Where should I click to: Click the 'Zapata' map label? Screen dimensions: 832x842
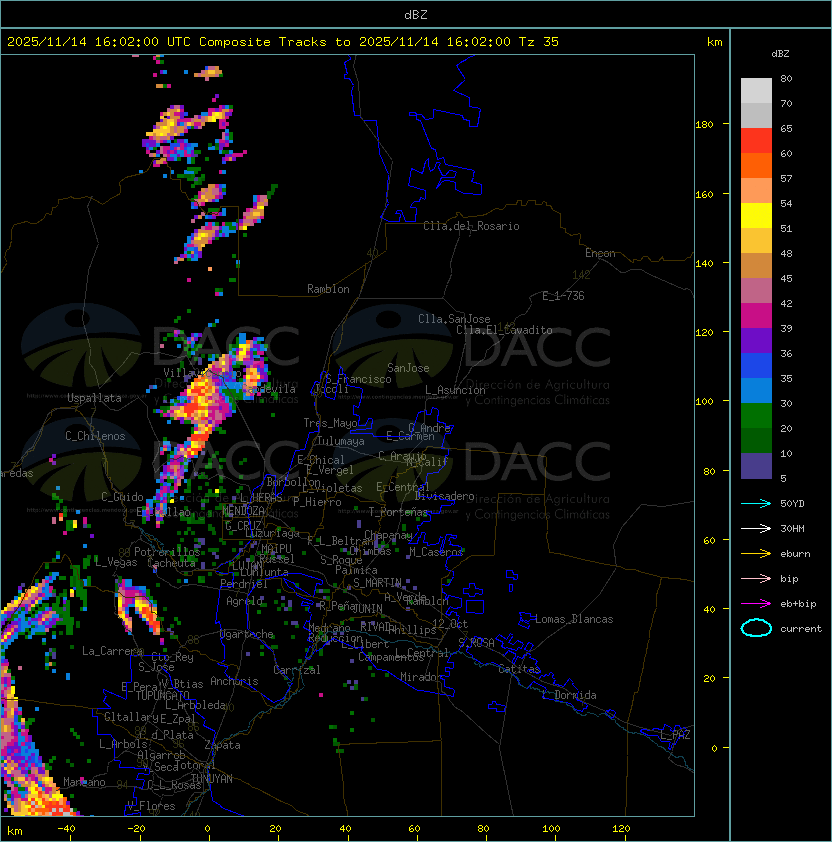click(222, 745)
